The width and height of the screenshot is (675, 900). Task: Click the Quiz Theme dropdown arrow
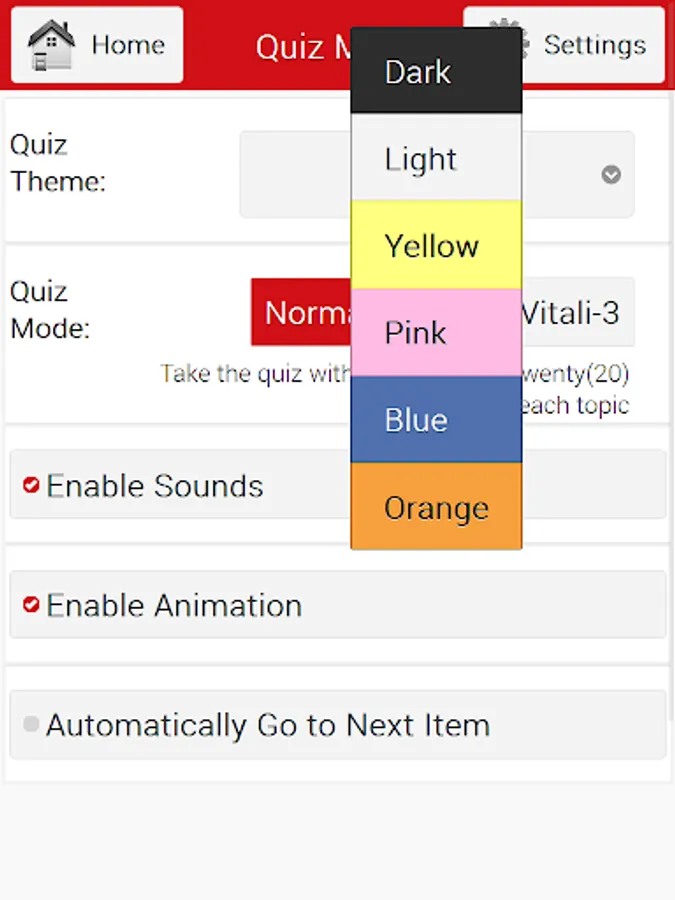(611, 175)
